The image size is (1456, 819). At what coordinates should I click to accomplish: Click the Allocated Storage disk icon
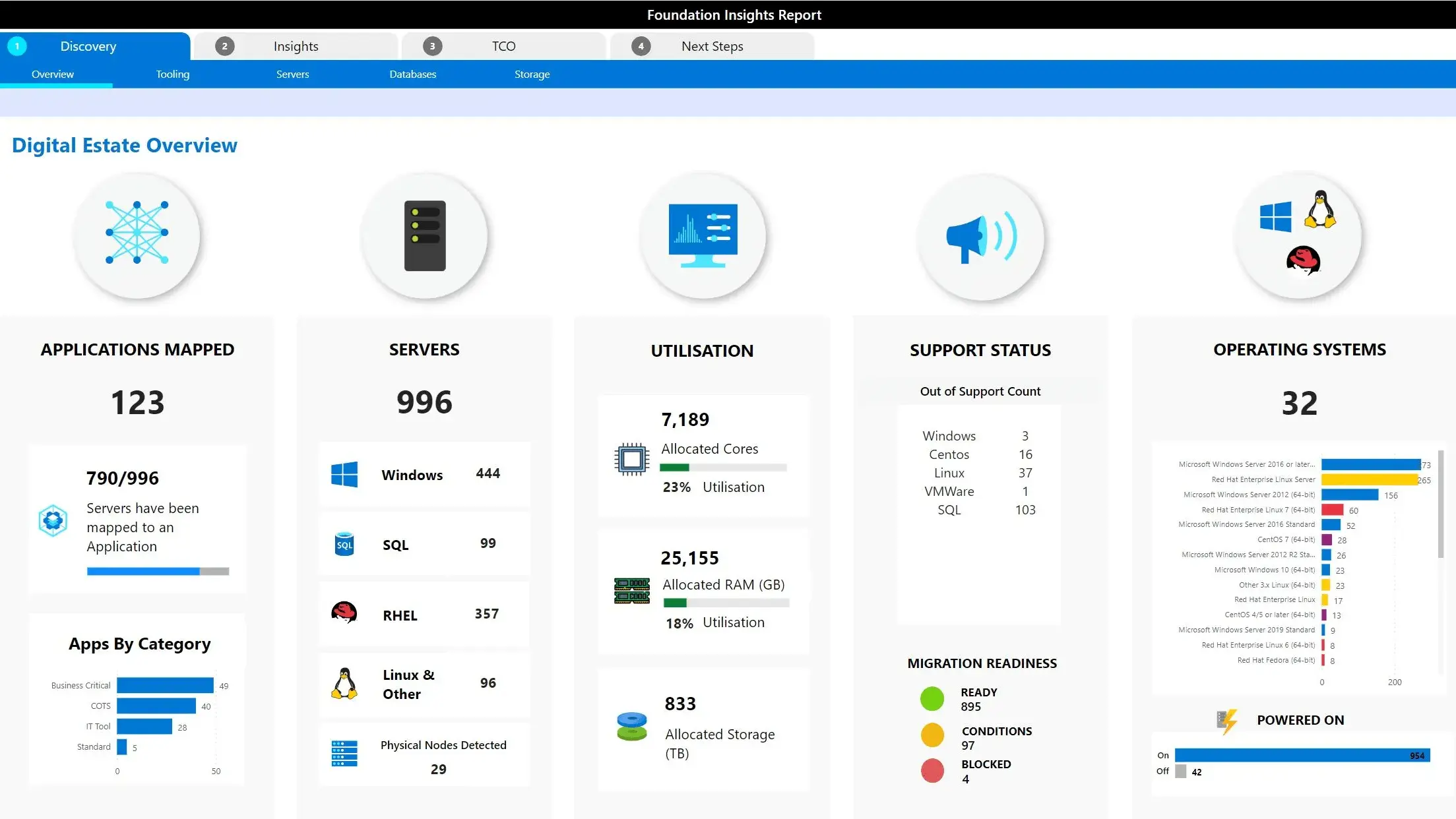click(631, 727)
